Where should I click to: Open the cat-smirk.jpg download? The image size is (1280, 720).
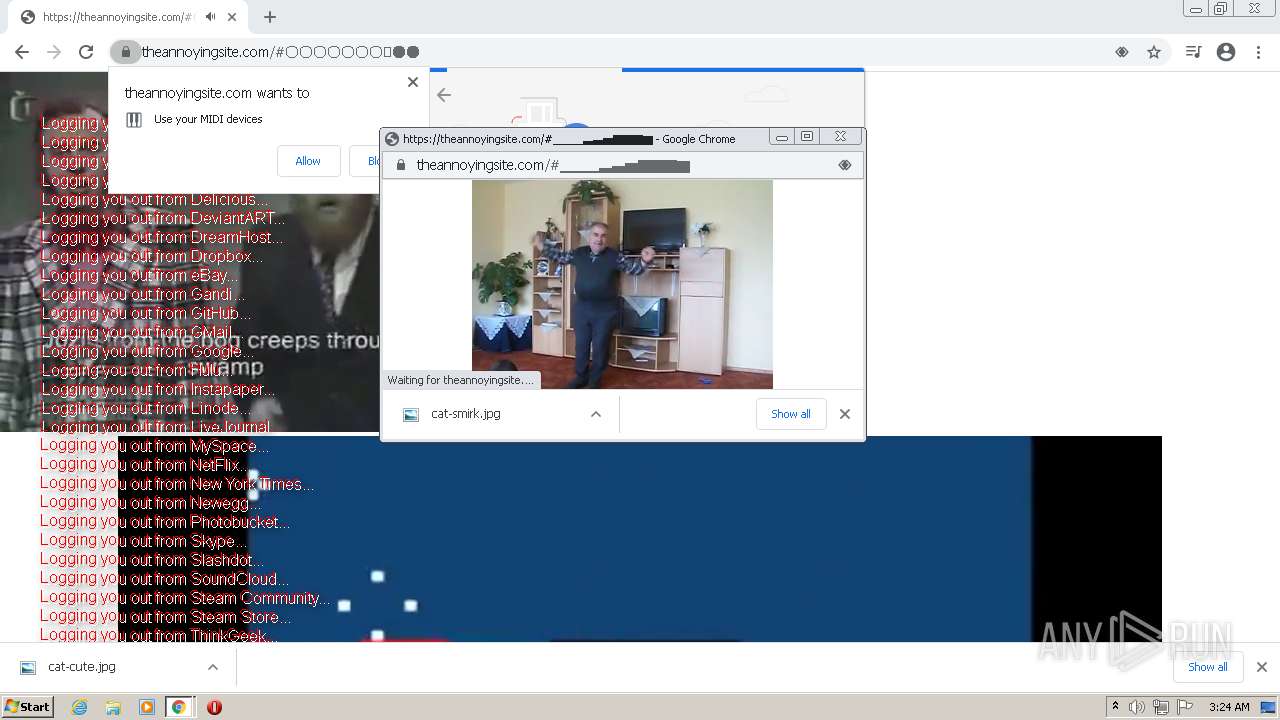point(465,414)
